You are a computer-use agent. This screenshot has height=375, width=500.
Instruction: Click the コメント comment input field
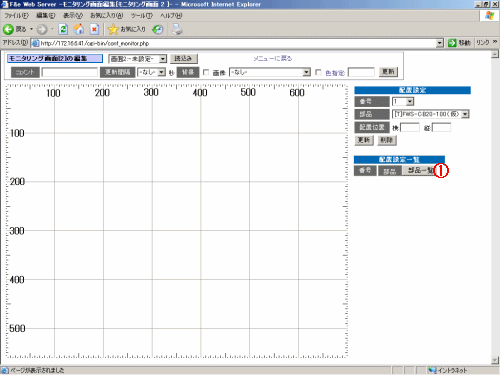pyautogui.click(x=70, y=72)
